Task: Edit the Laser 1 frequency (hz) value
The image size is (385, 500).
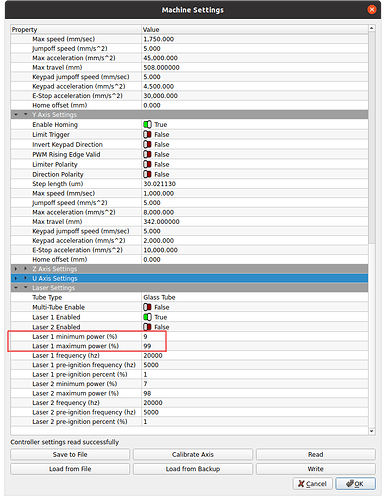Action: (153, 356)
